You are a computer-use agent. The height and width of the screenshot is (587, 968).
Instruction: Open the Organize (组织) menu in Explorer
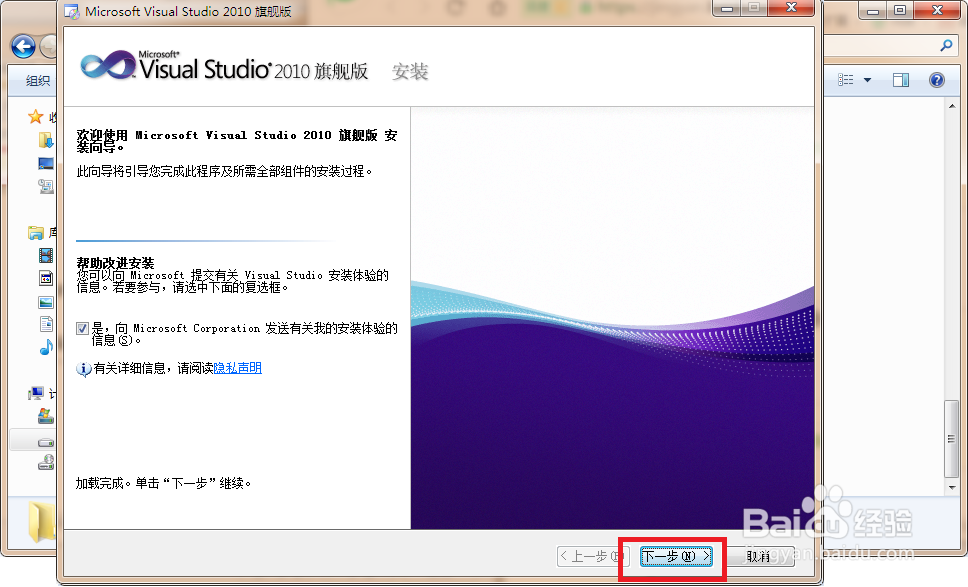(38, 80)
